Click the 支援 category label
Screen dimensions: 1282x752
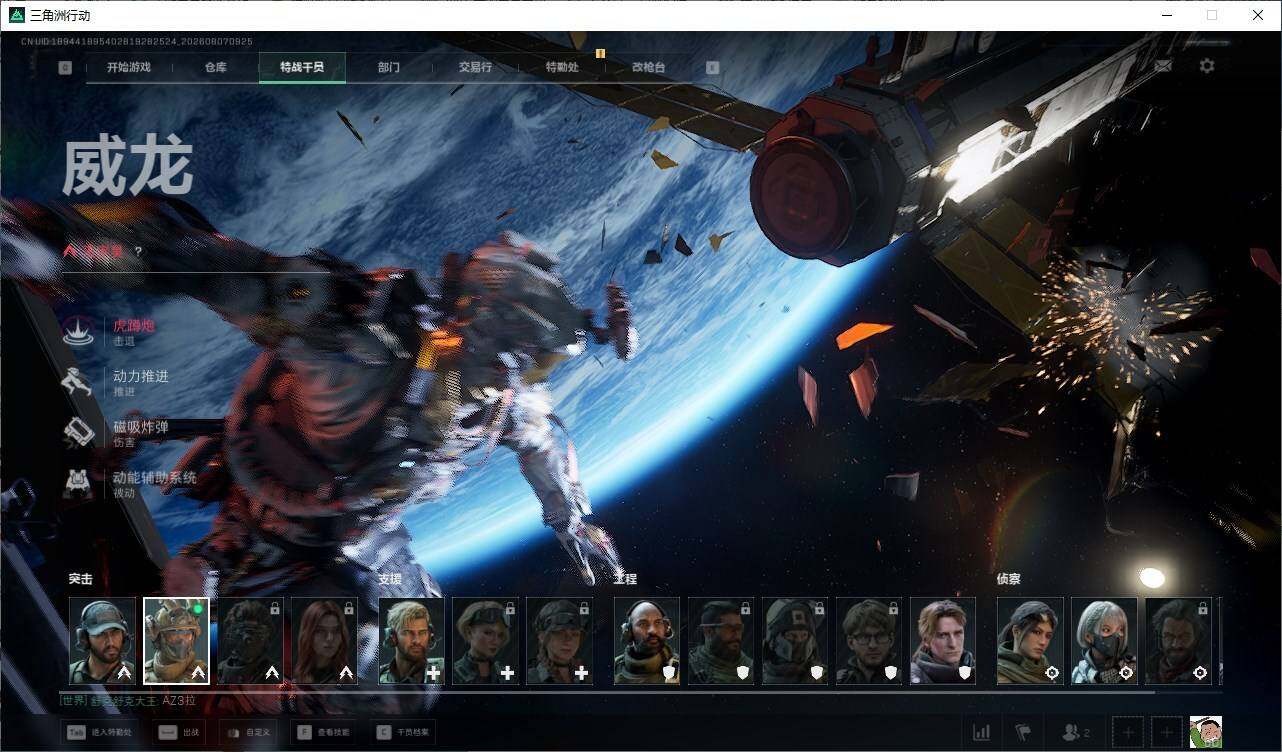tap(390, 579)
